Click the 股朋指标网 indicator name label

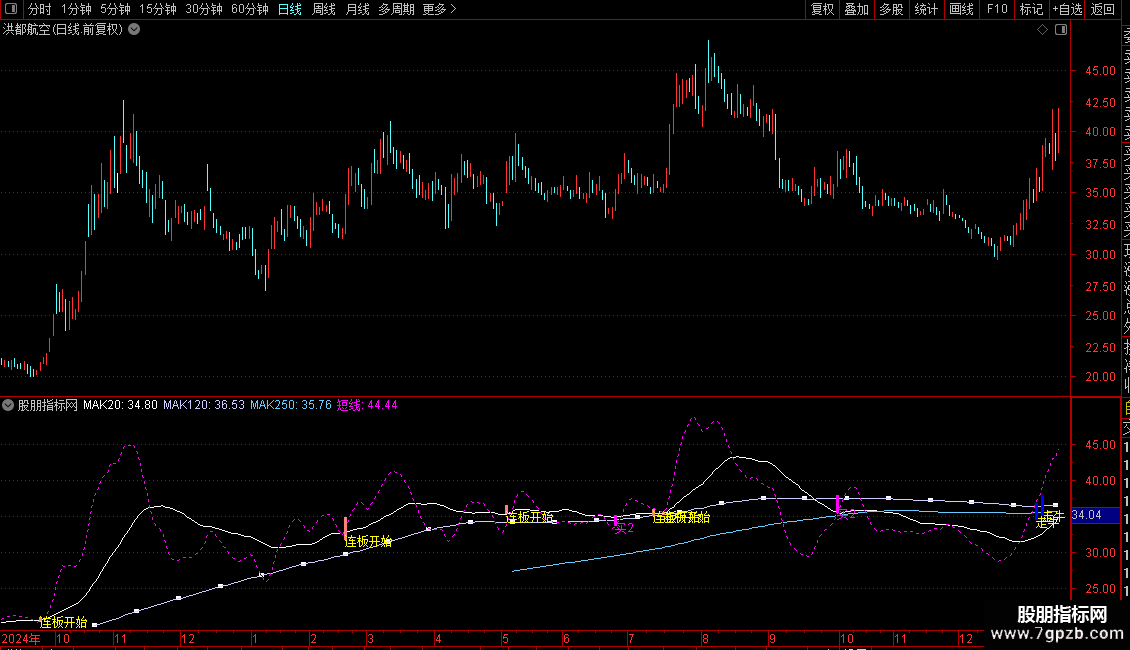coord(48,405)
